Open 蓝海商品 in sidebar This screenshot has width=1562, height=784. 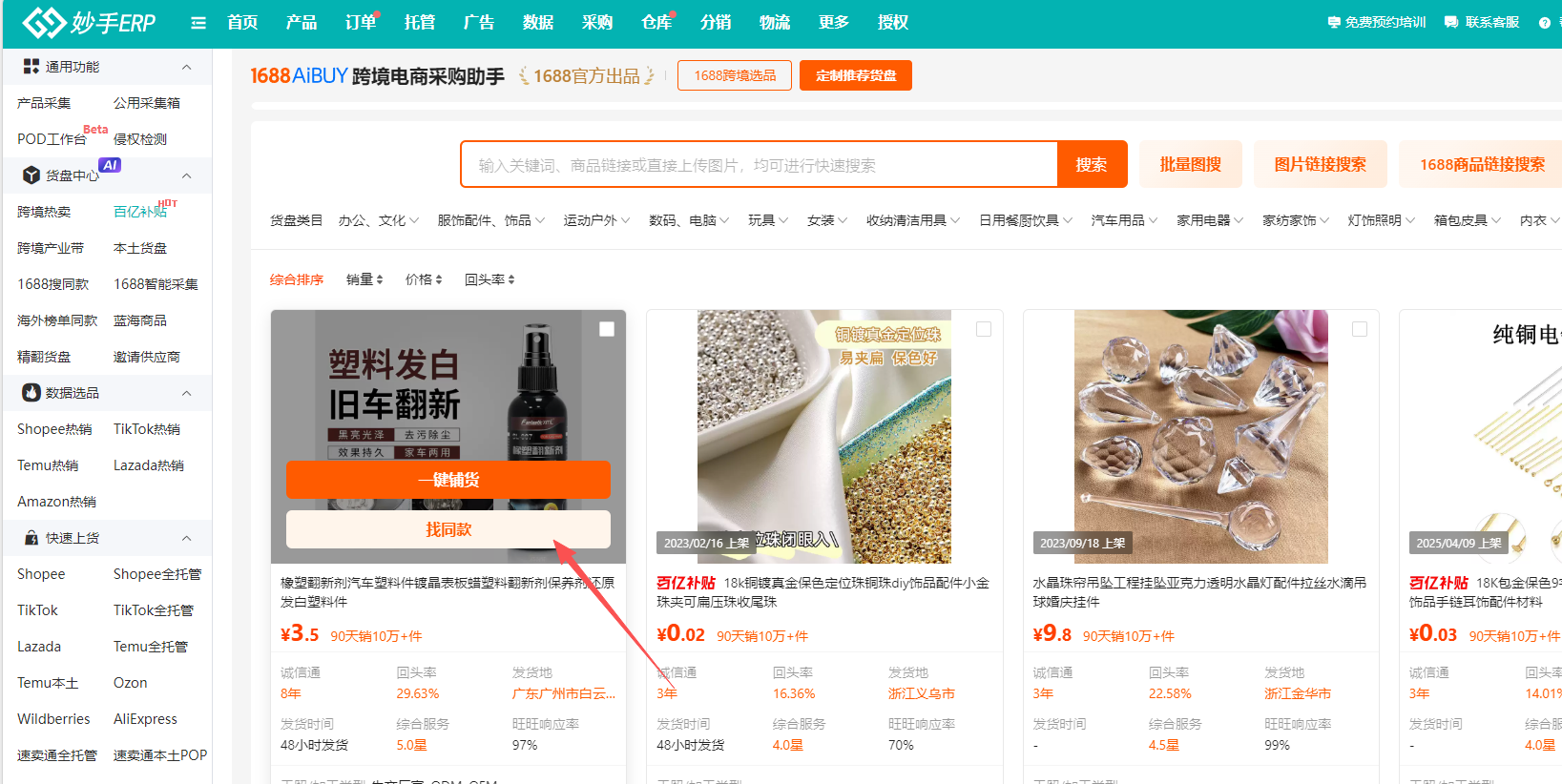coord(140,320)
